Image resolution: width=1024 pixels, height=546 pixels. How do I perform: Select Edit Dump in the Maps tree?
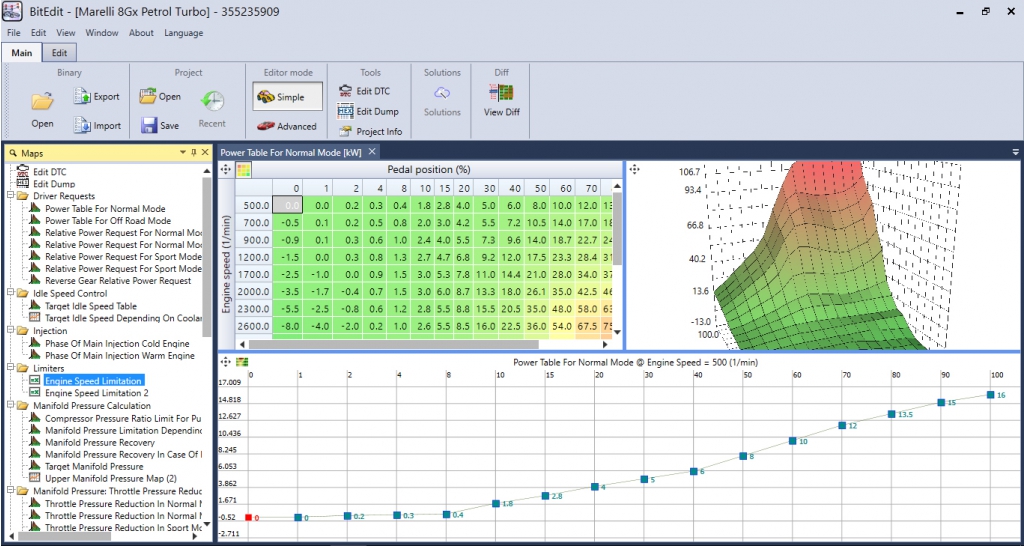coord(52,184)
